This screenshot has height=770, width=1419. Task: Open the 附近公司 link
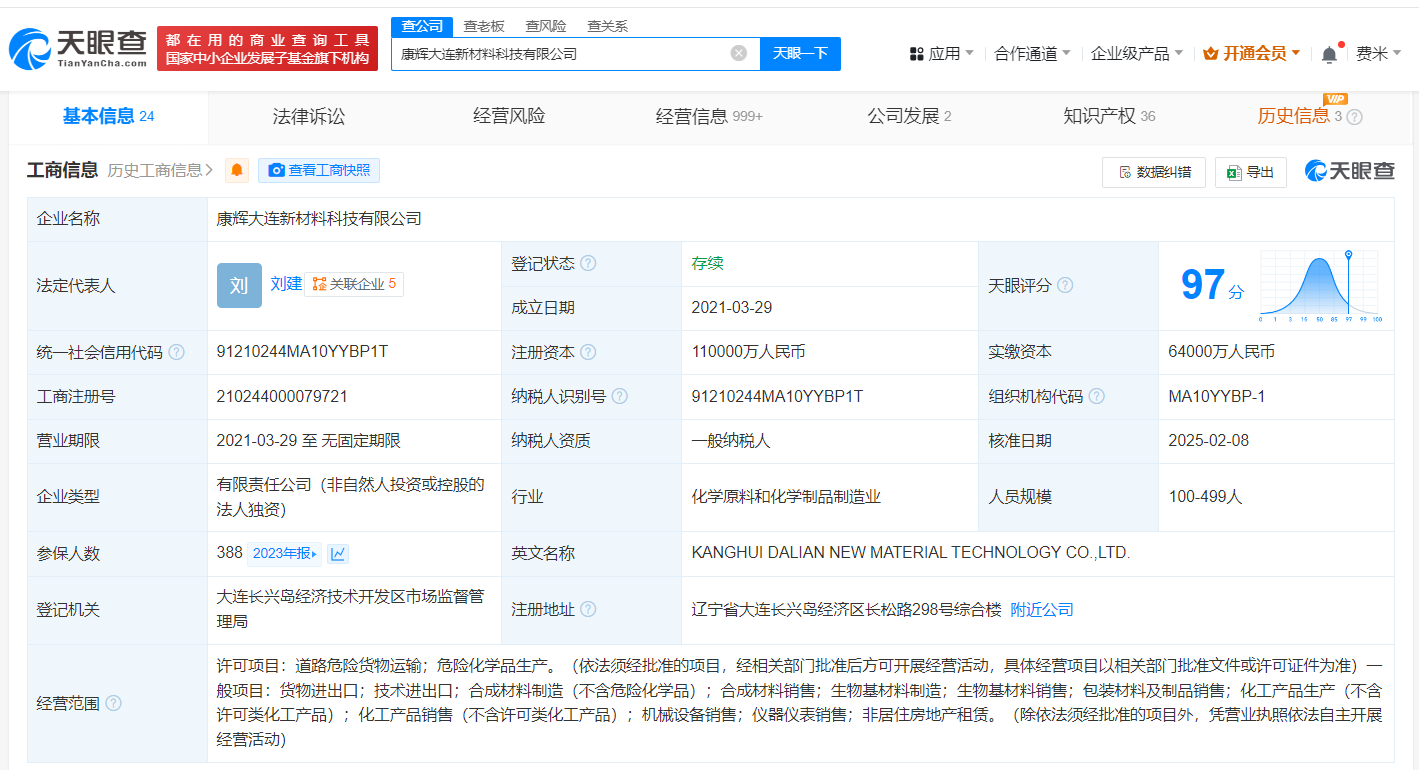pos(1042,610)
